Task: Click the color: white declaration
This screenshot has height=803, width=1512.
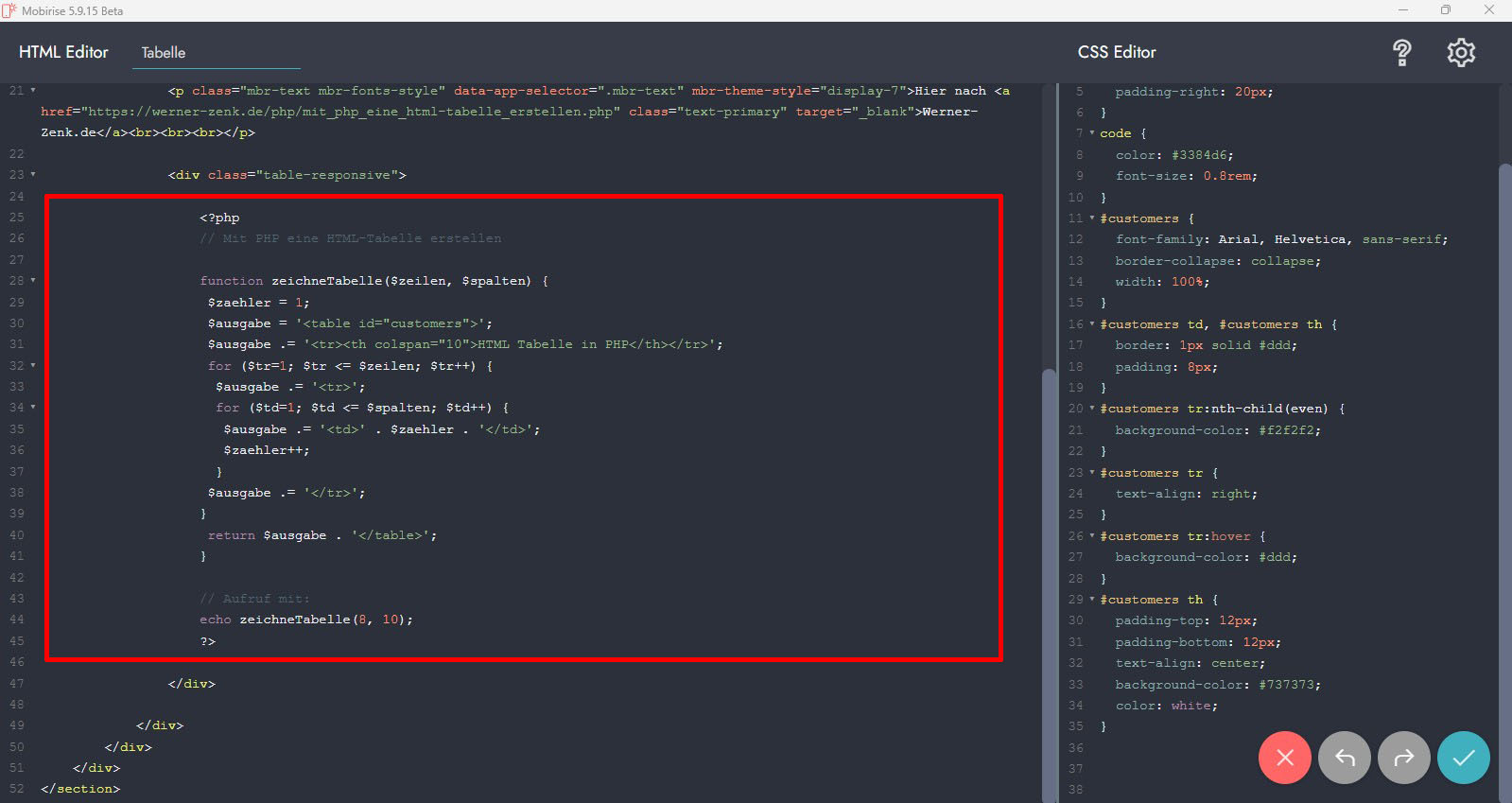Action: pyautogui.click(x=1167, y=706)
